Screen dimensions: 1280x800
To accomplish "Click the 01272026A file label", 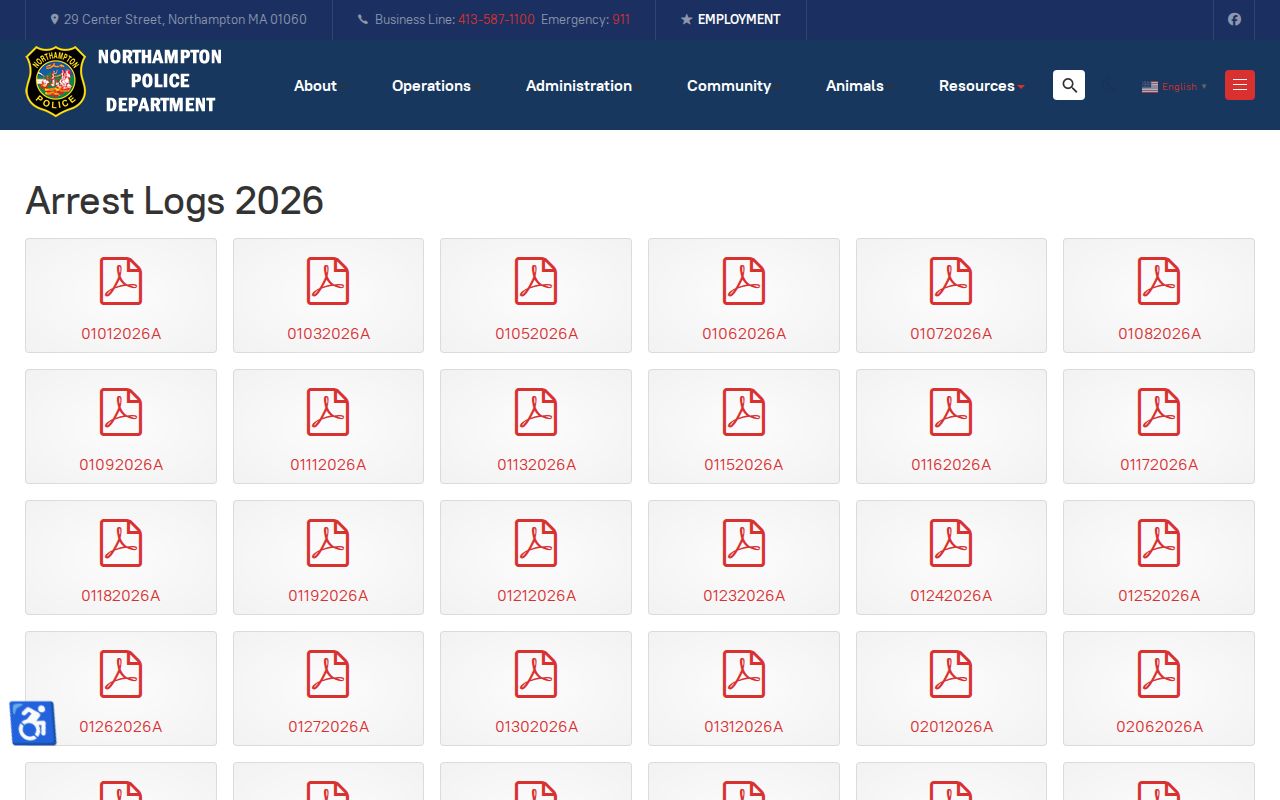I will (328, 726).
